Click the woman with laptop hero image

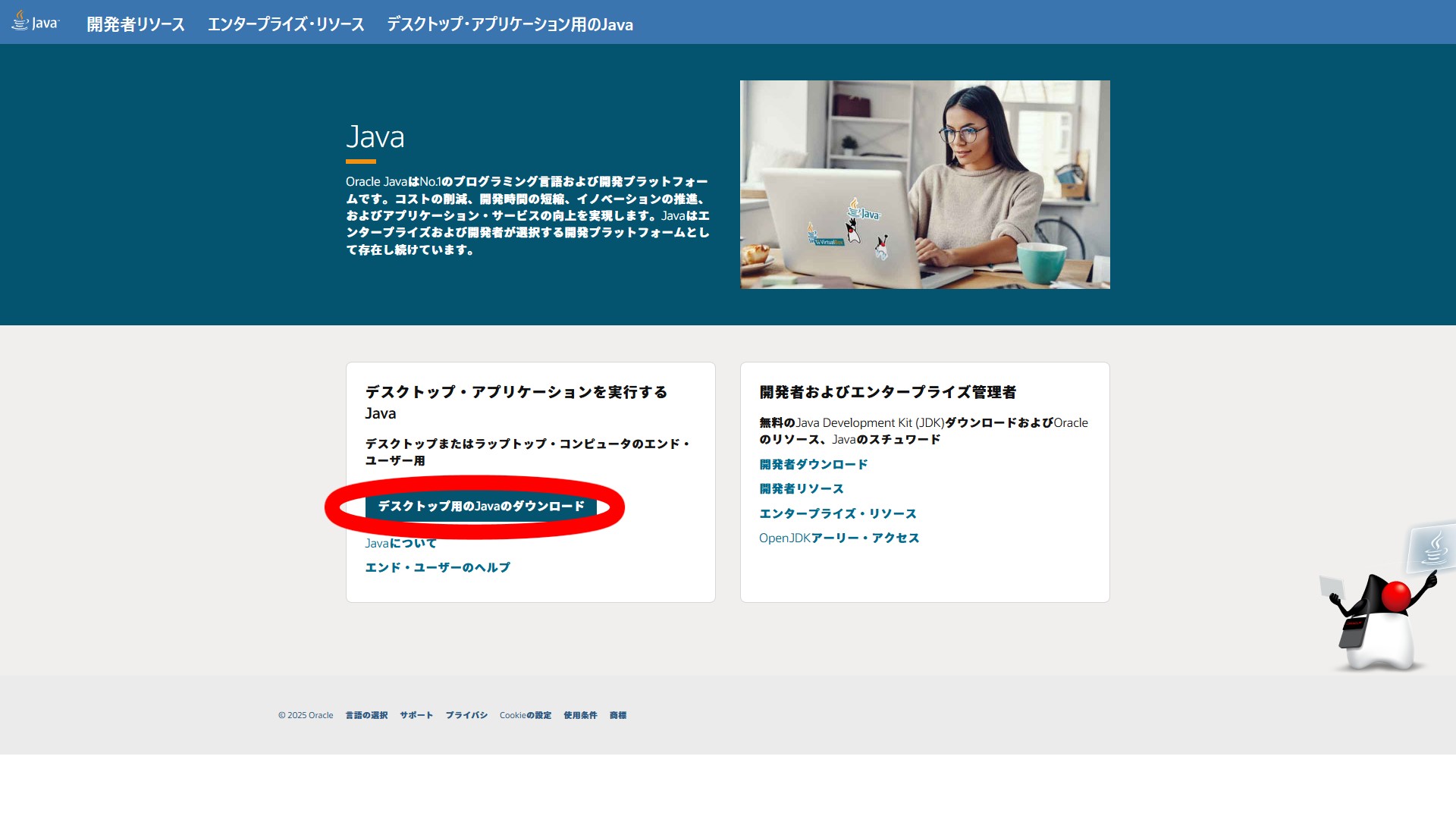[925, 184]
